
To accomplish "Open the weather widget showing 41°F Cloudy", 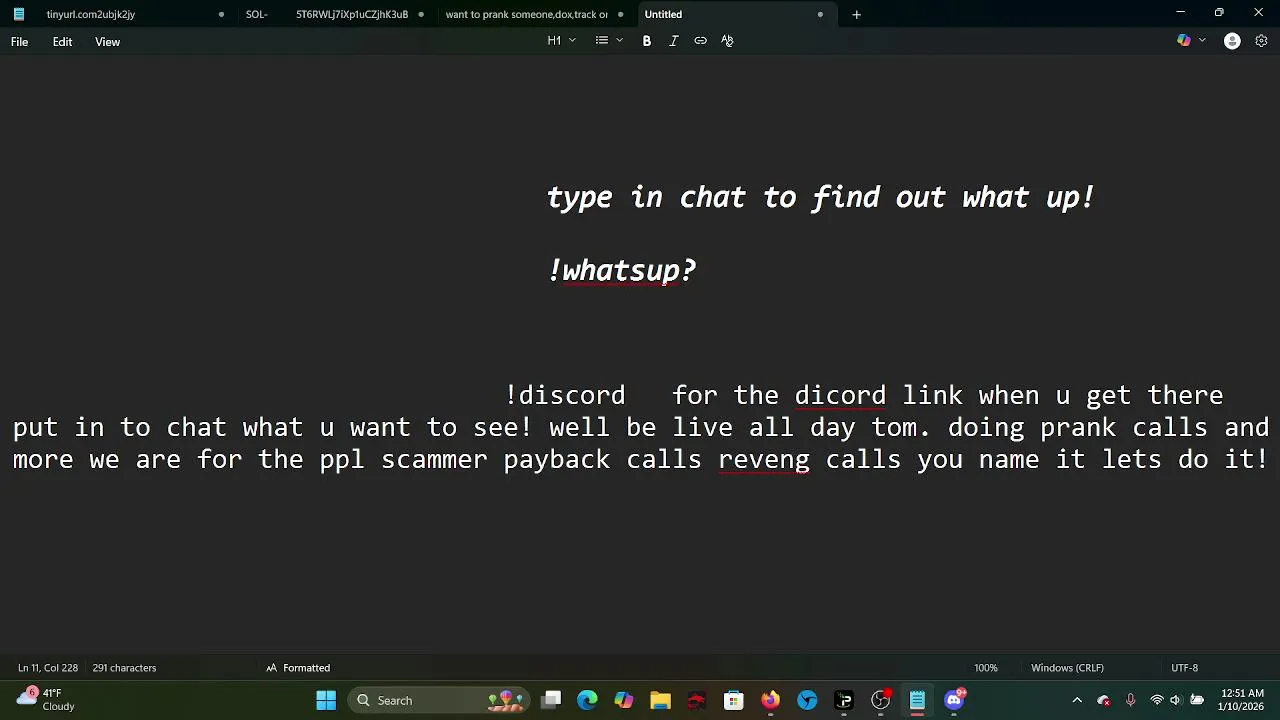I will pos(45,700).
